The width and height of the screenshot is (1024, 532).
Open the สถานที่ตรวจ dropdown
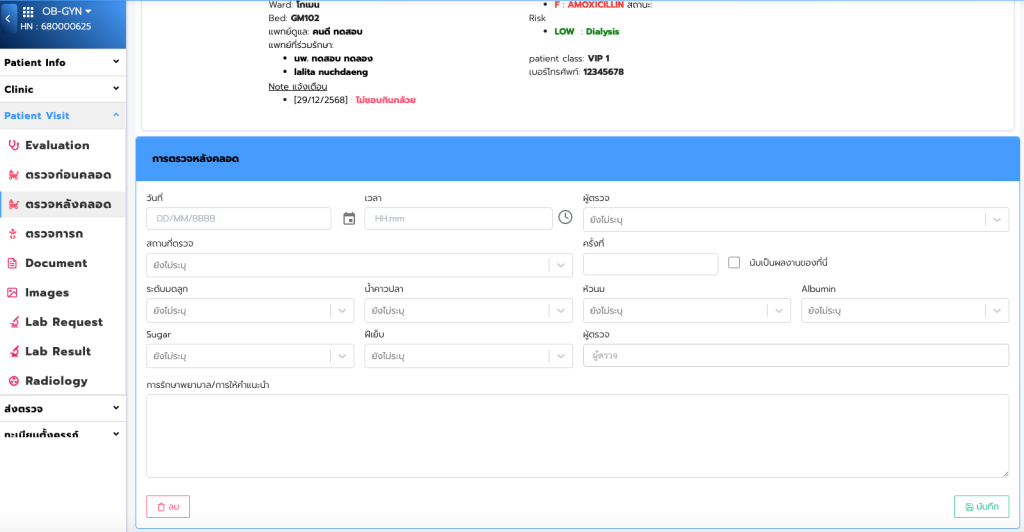[x=560, y=265]
